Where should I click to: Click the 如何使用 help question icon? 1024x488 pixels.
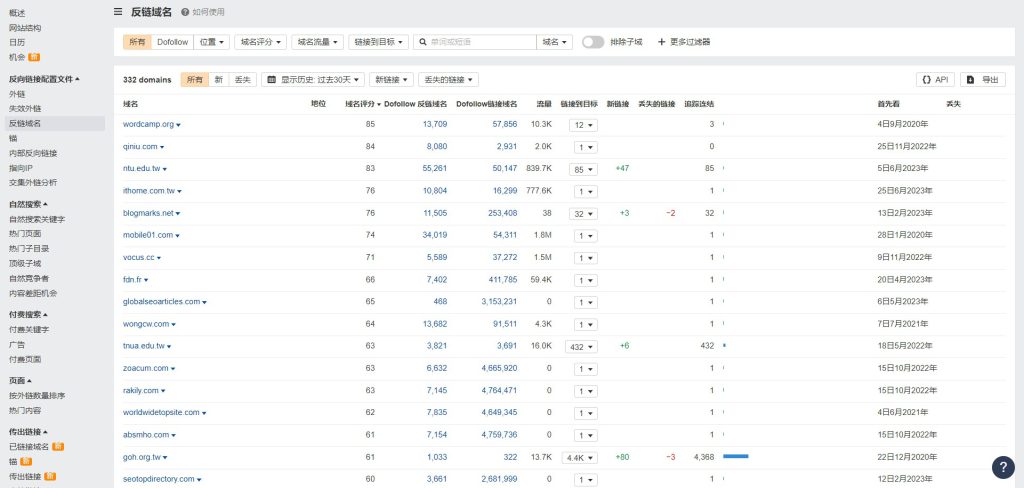[x=185, y=12]
